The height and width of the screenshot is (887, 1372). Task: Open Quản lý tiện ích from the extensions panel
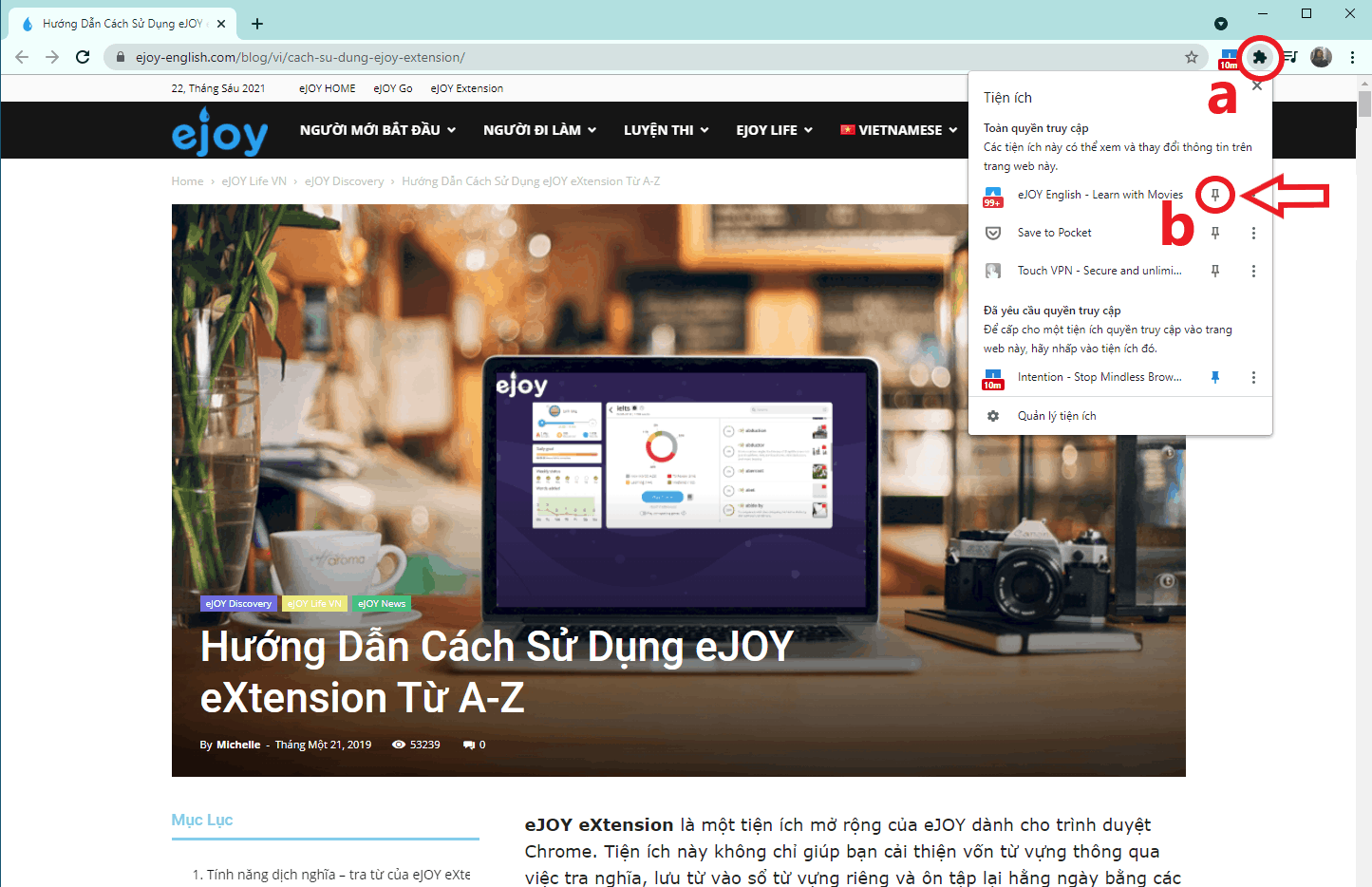(1056, 415)
